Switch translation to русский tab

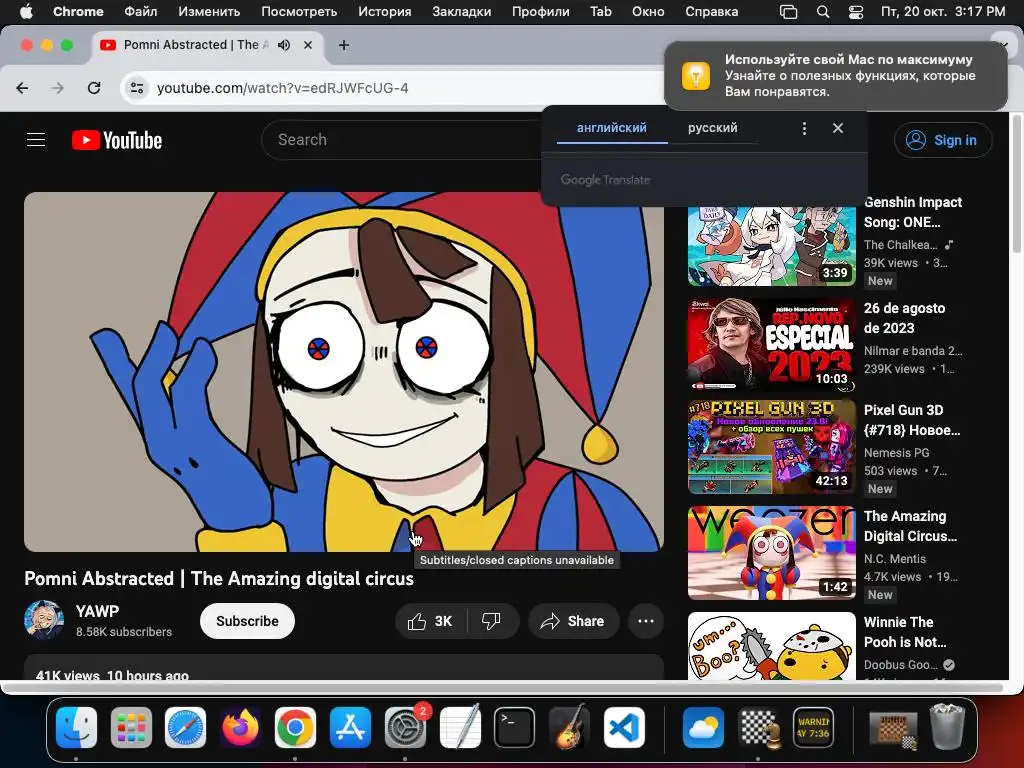pyautogui.click(x=712, y=128)
